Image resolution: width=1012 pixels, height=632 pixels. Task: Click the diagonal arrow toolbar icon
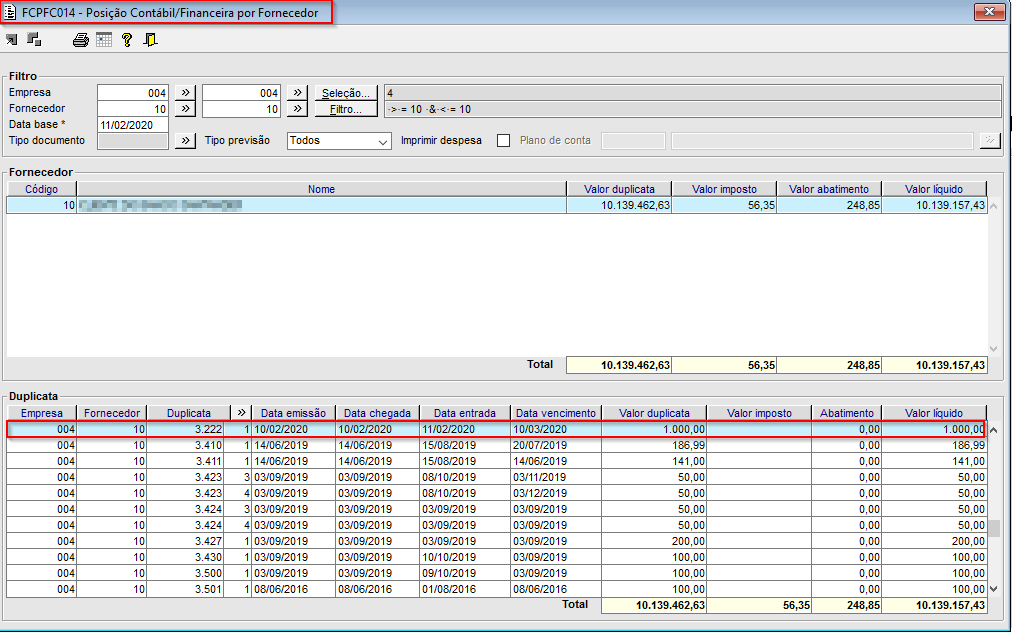coord(12,40)
